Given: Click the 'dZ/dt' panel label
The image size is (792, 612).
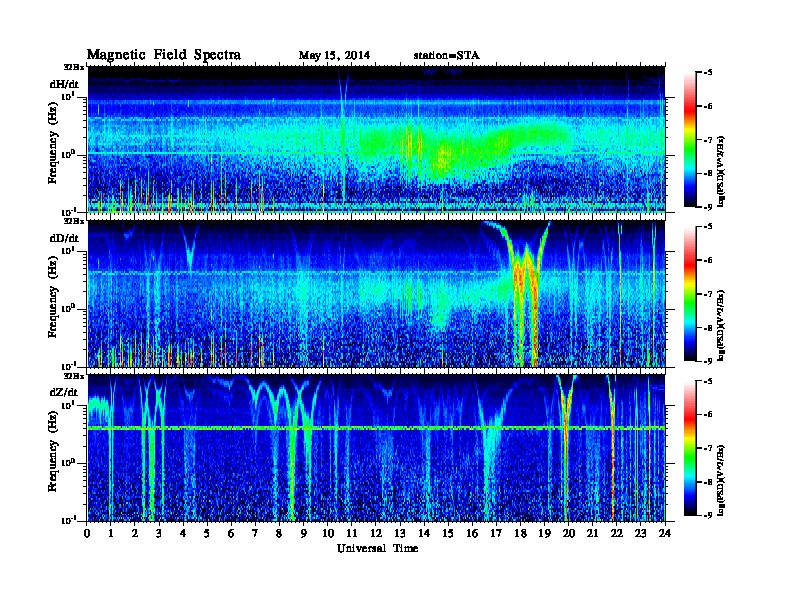Looking at the screenshot, I should coord(64,392).
